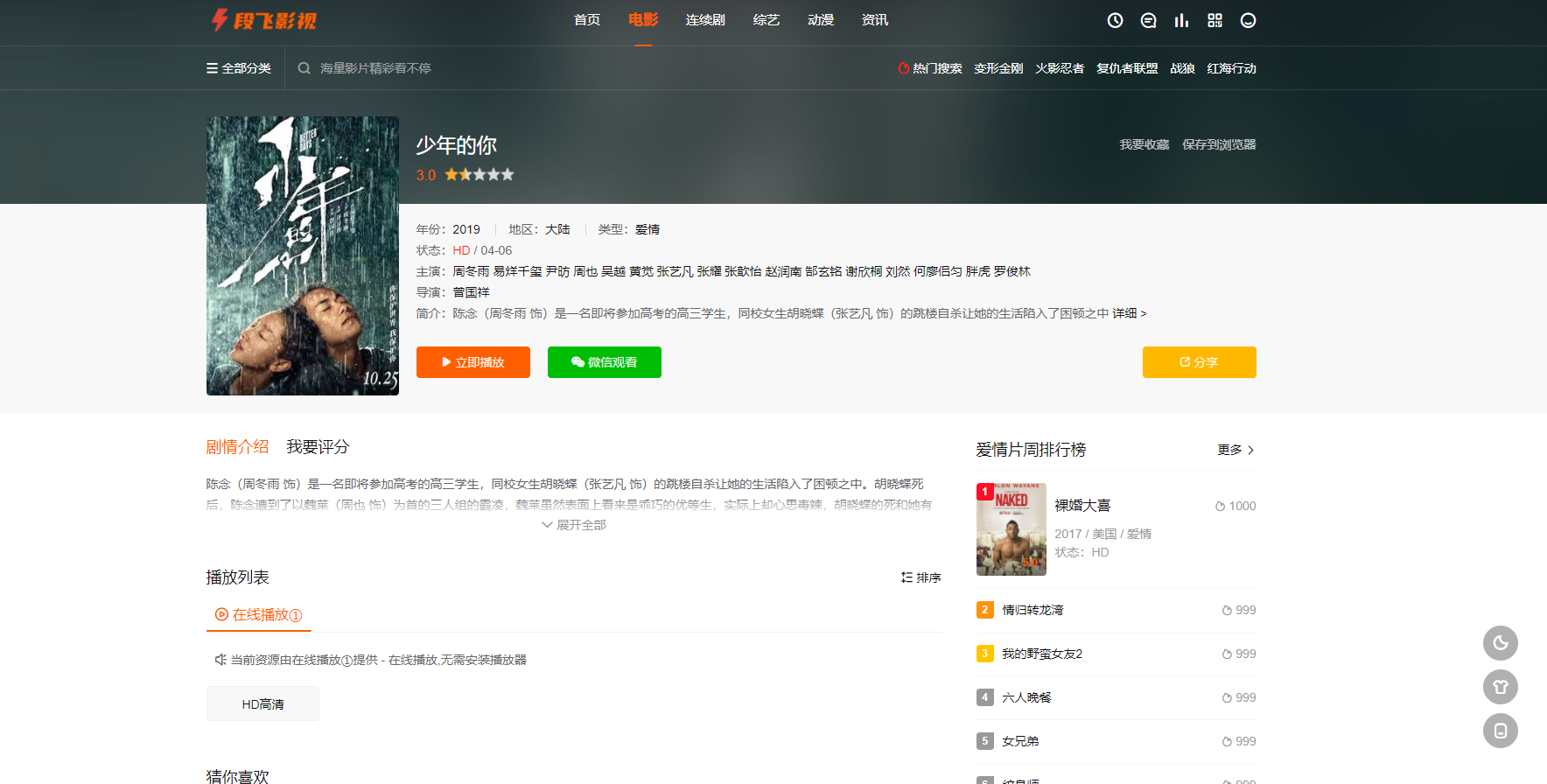Click the 立即播放 play button
This screenshot has width=1547, height=784.
tap(473, 362)
